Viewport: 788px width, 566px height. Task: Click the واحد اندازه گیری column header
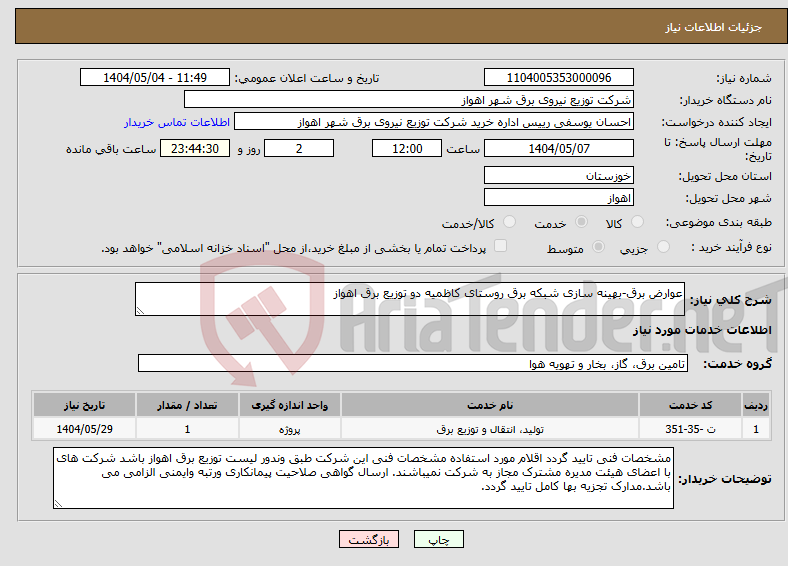click(290, 405)
